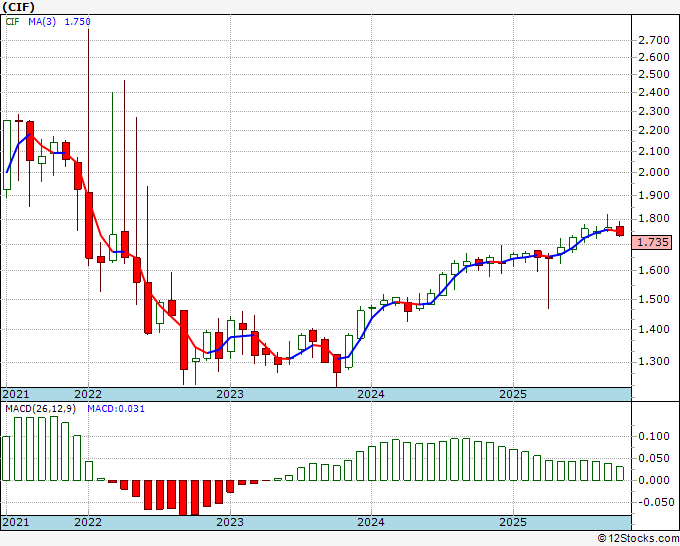Click the 0.100 MACD axis label
This screenshot has height=546, width=680.
tap(654, 436)
